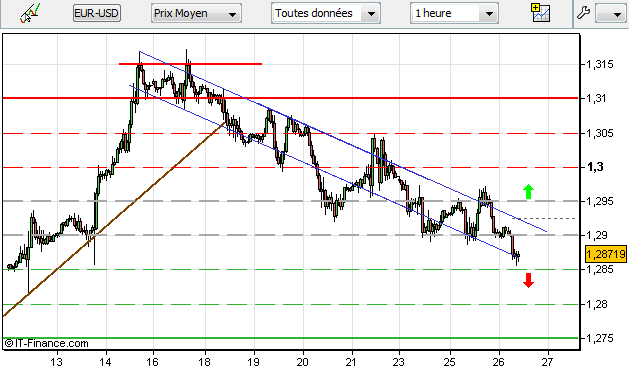Click the add indicator chart icon
Image resolution: width=629 pixels, height=368 pixels.
(540, 13)
